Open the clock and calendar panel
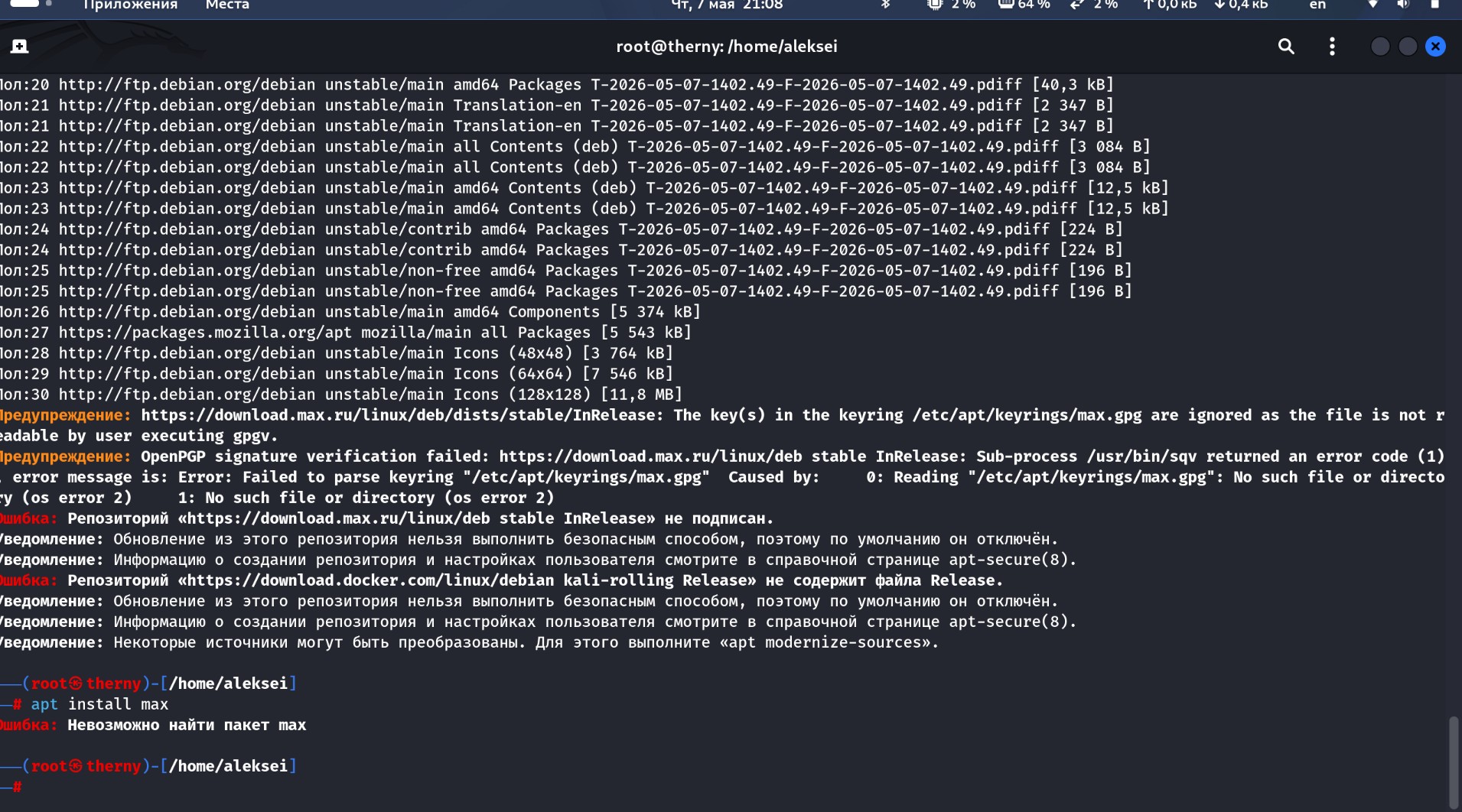 pyautogui.click(x=727, y=5)
